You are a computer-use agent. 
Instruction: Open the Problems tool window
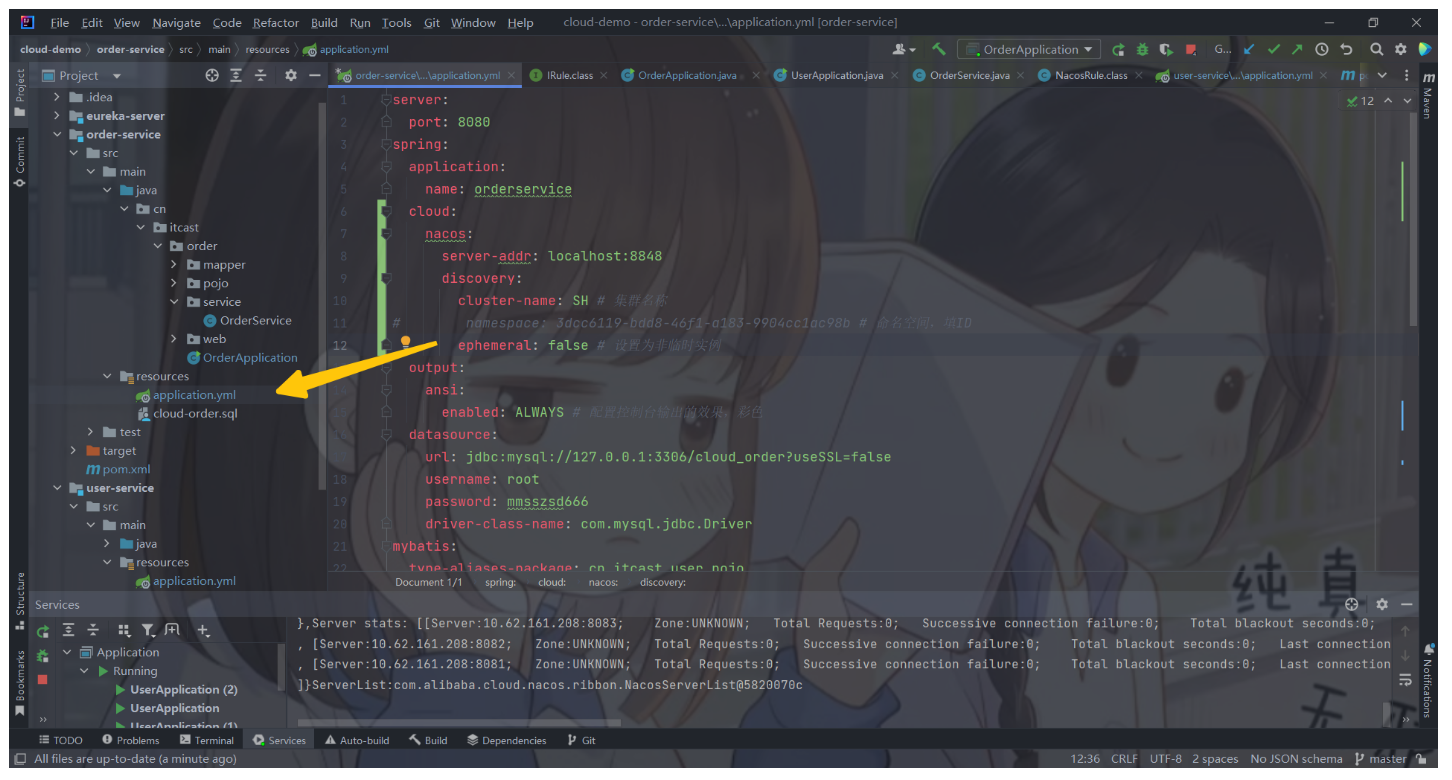(131, 740)
